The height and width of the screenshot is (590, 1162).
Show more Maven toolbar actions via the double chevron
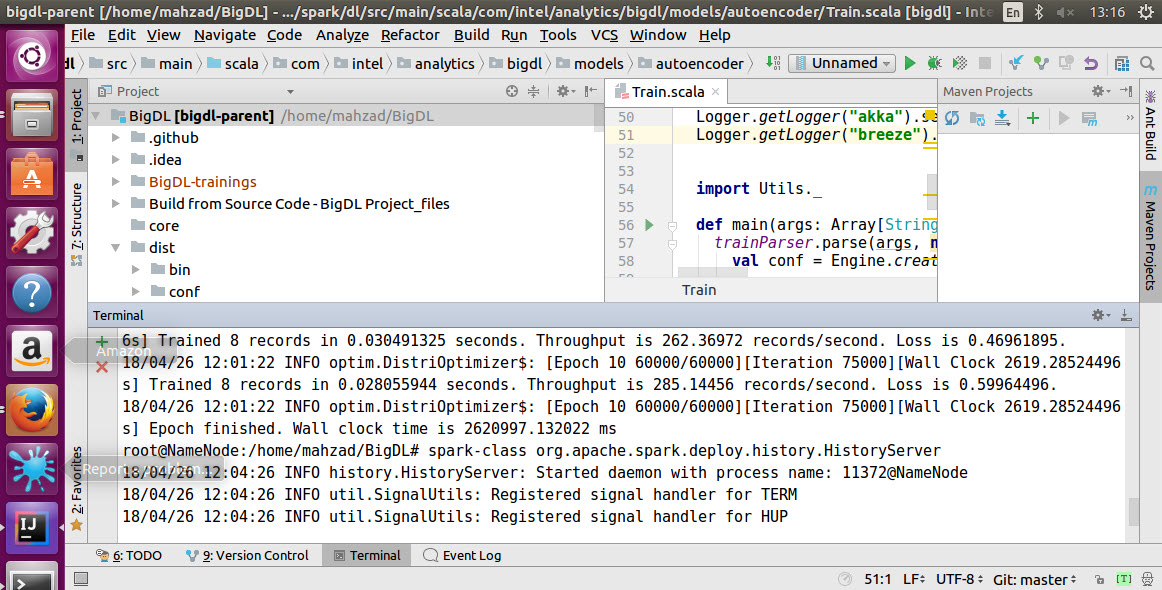point(1129,118)
